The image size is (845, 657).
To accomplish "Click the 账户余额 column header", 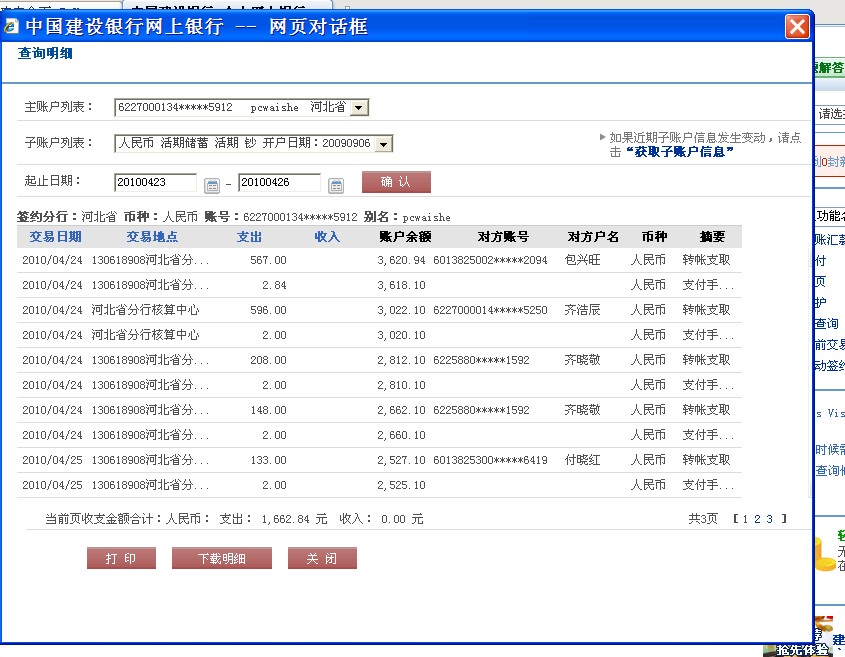I will click(405, 237).
